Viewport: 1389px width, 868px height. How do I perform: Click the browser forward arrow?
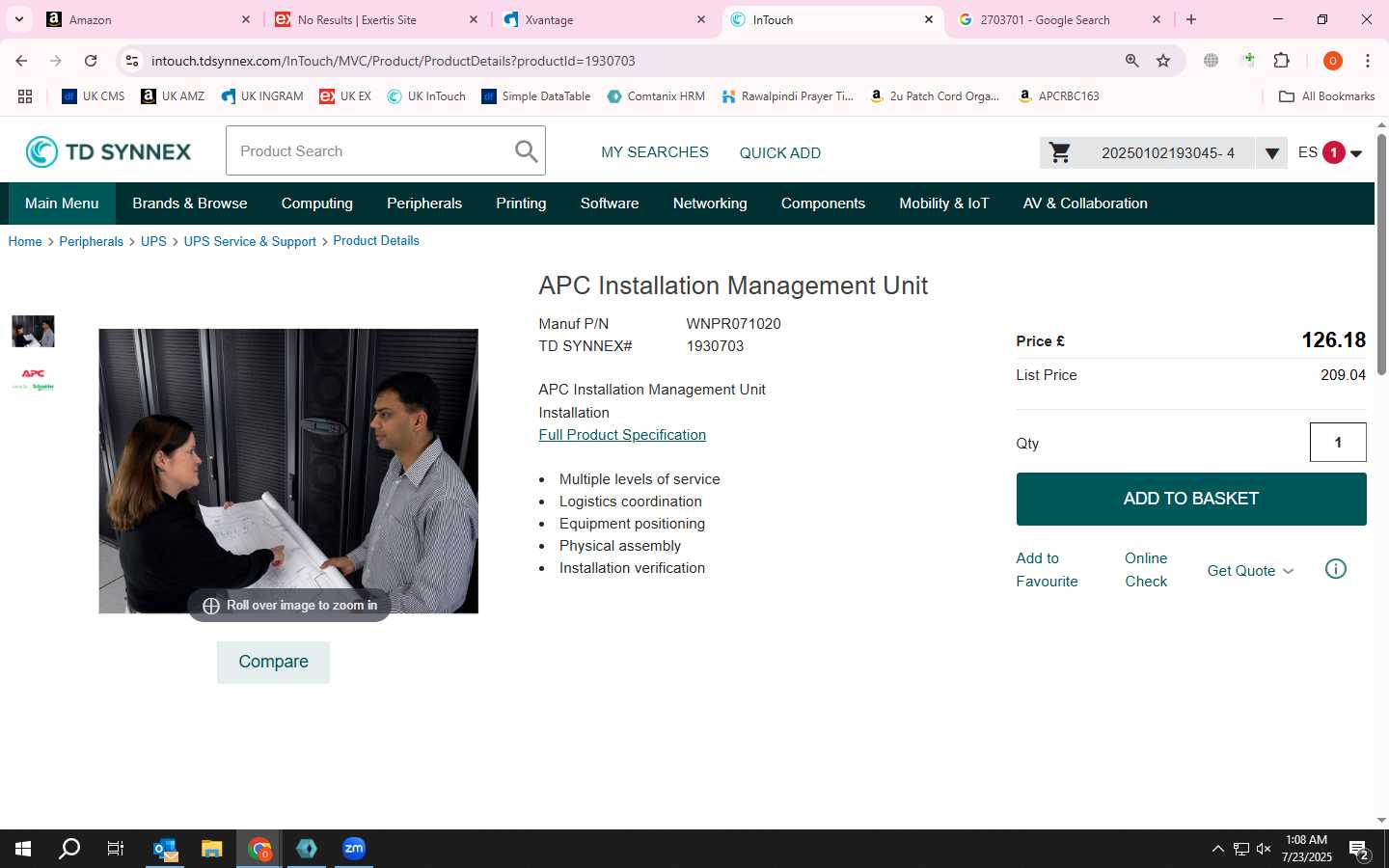coord(56,61)
